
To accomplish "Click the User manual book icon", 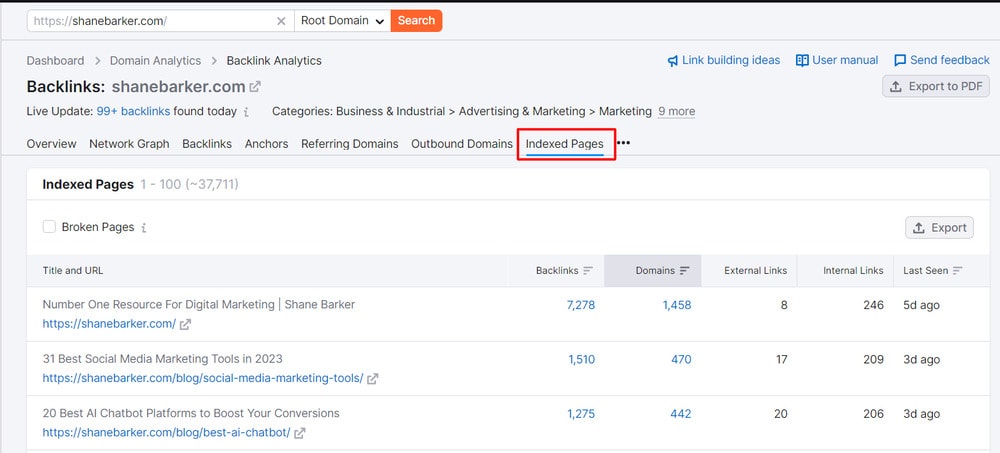I will [x=802, y=61].
